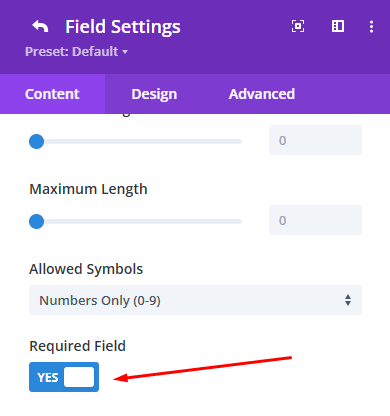390x416 pixels.
Task: Open the expand modal fullscreen icon
Action: tap(298, 26)
